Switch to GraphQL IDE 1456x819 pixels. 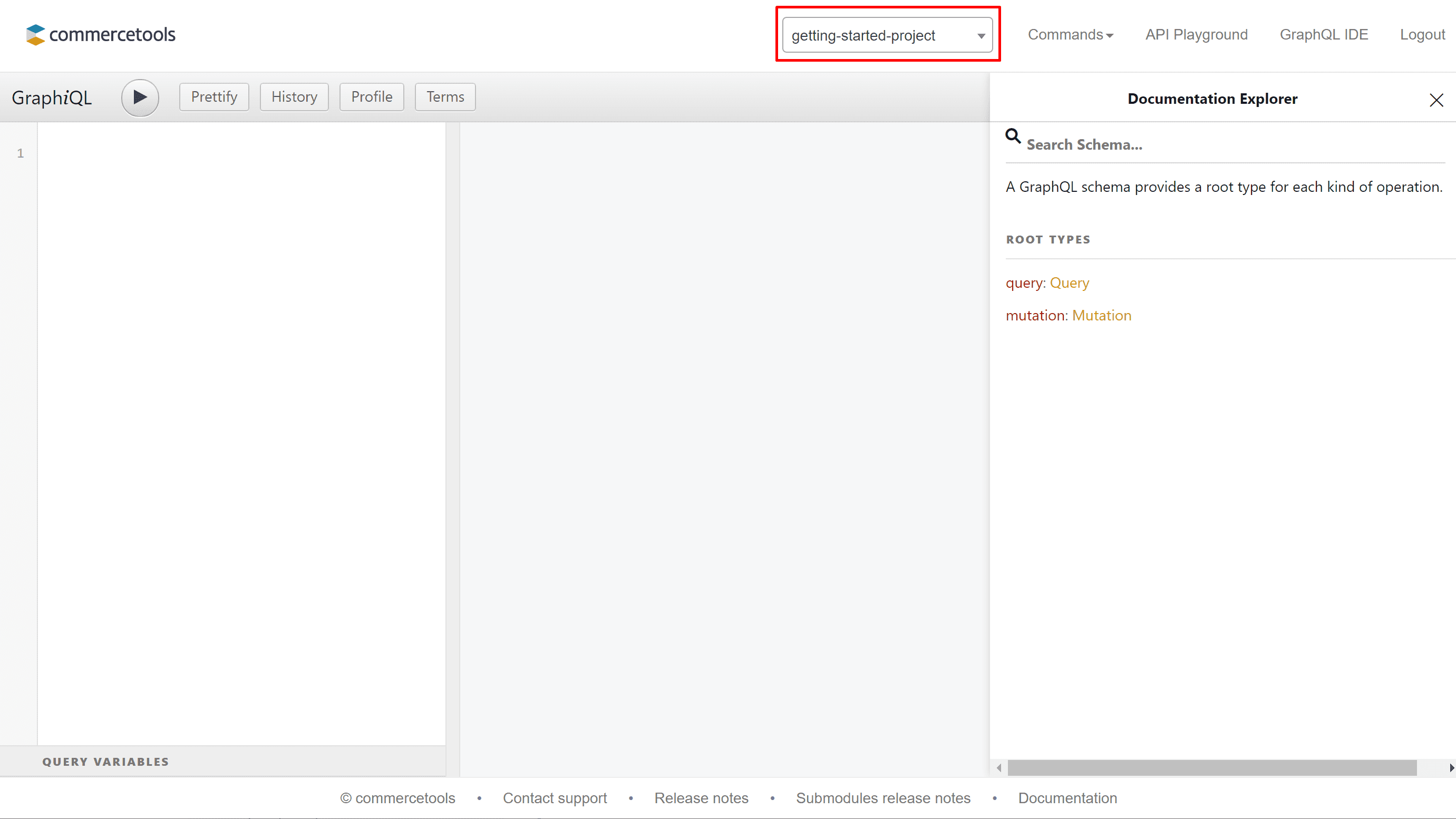pyautogui.click(x=1323, y=34)
